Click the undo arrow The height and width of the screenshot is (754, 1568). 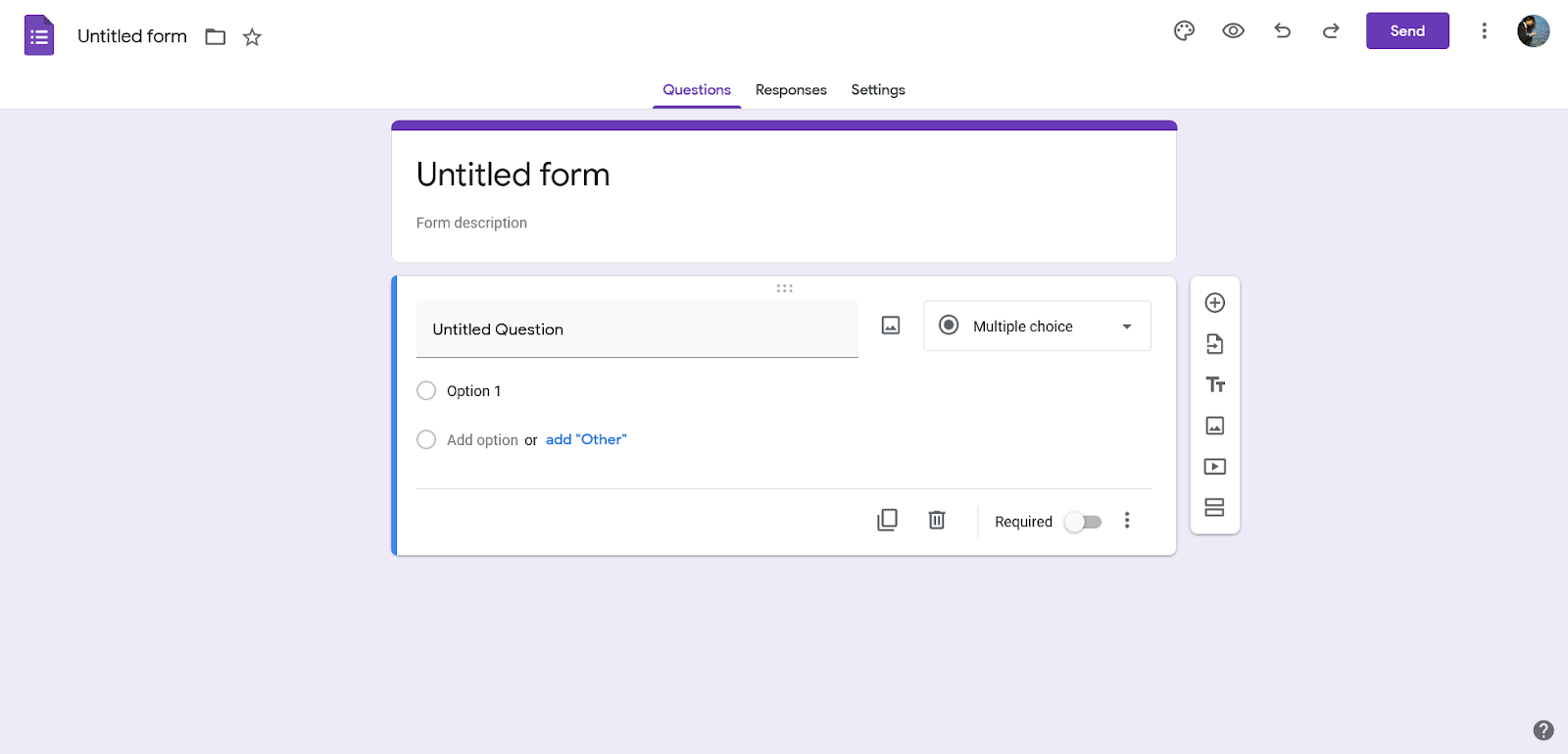pyautogui.click(x=1282, y=30)
